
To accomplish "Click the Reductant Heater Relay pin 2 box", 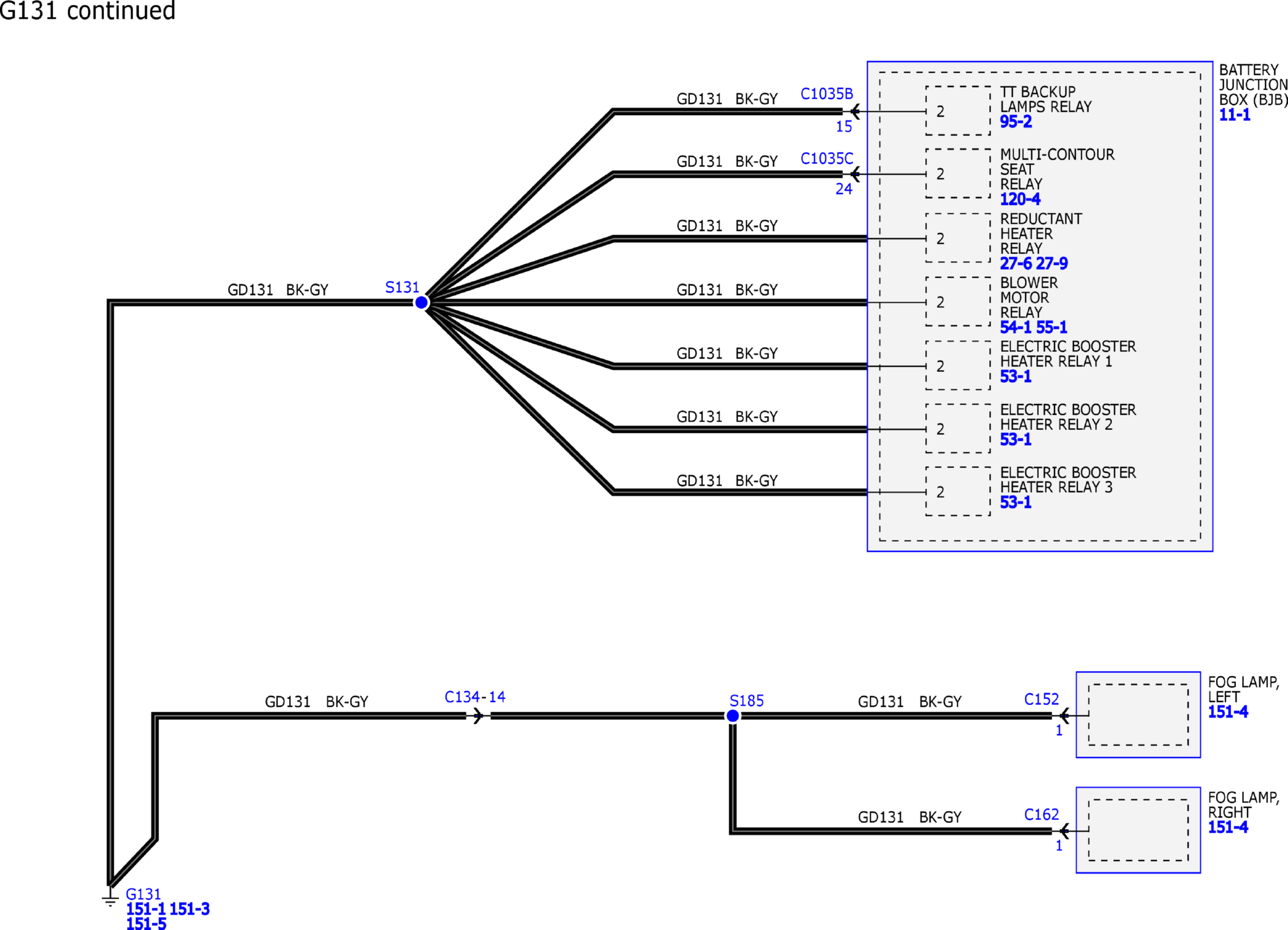I will click(x=958, y=238).
